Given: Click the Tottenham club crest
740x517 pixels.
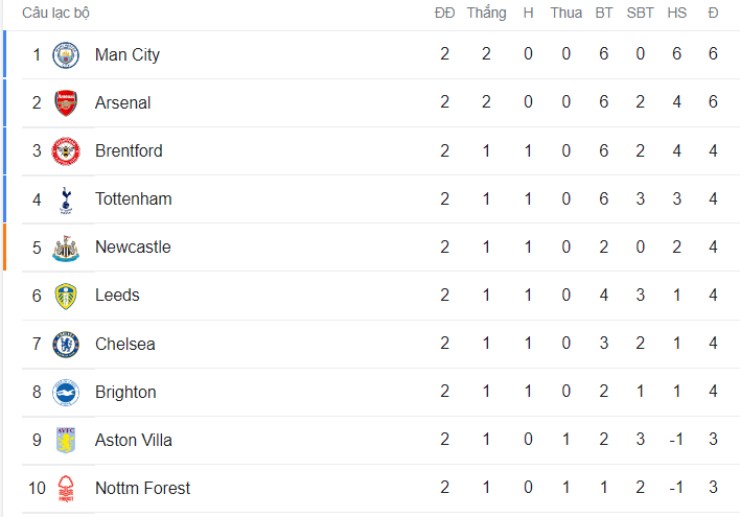Looking at the screenshot, I should 66,199.
